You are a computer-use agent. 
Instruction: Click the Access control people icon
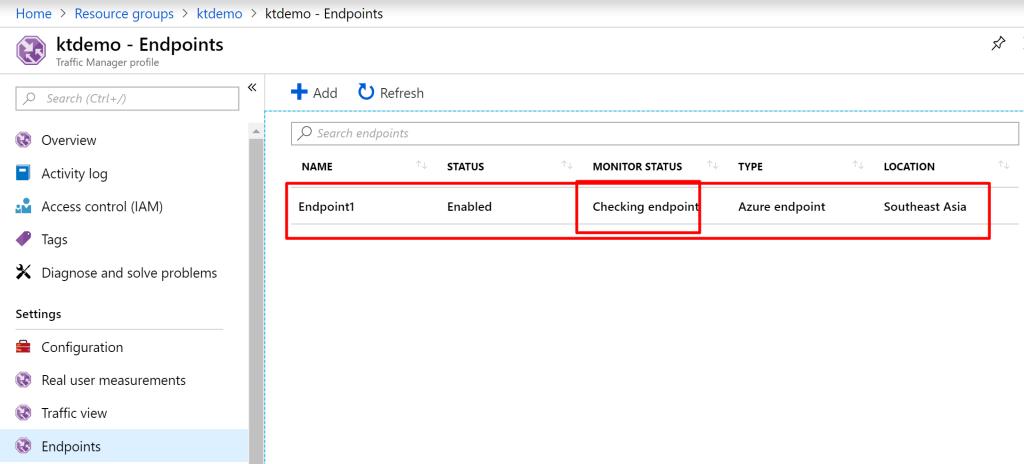click(x=24, y=207)
